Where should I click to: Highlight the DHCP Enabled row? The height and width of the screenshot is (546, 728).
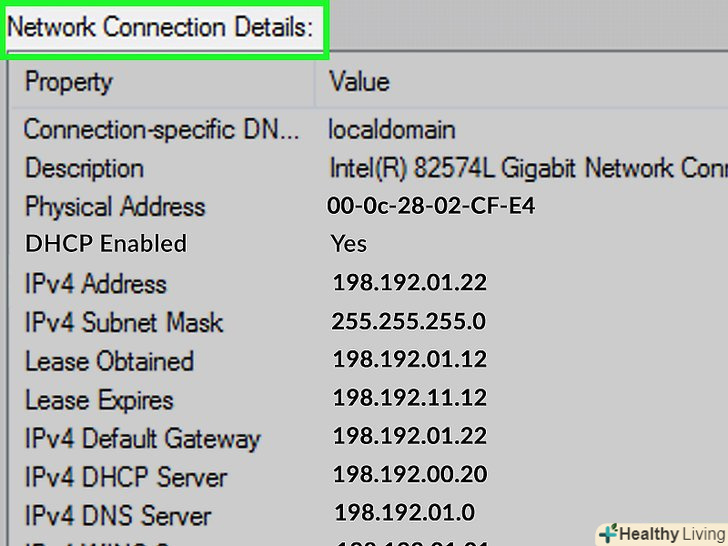(x=106, y=244)
